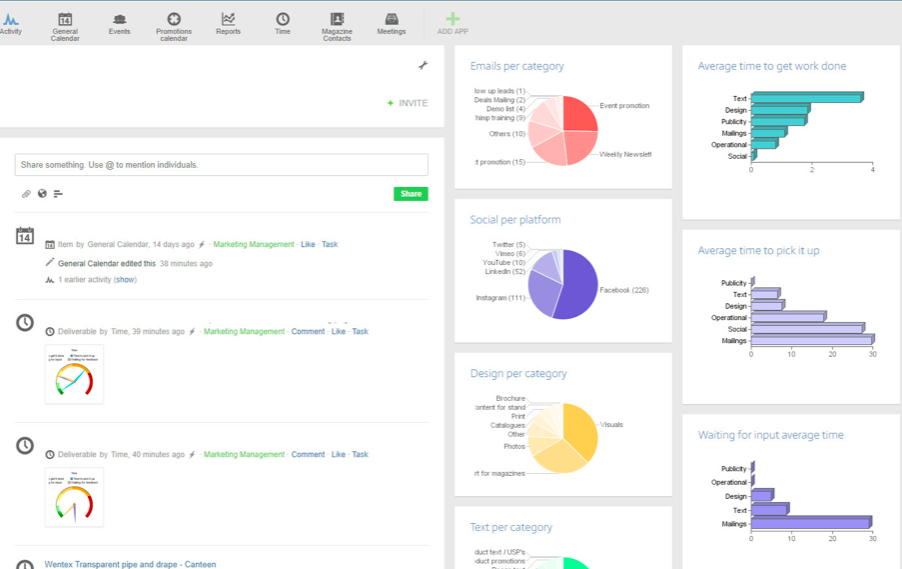Click the Instagram (111) pie label

(500, 298)
